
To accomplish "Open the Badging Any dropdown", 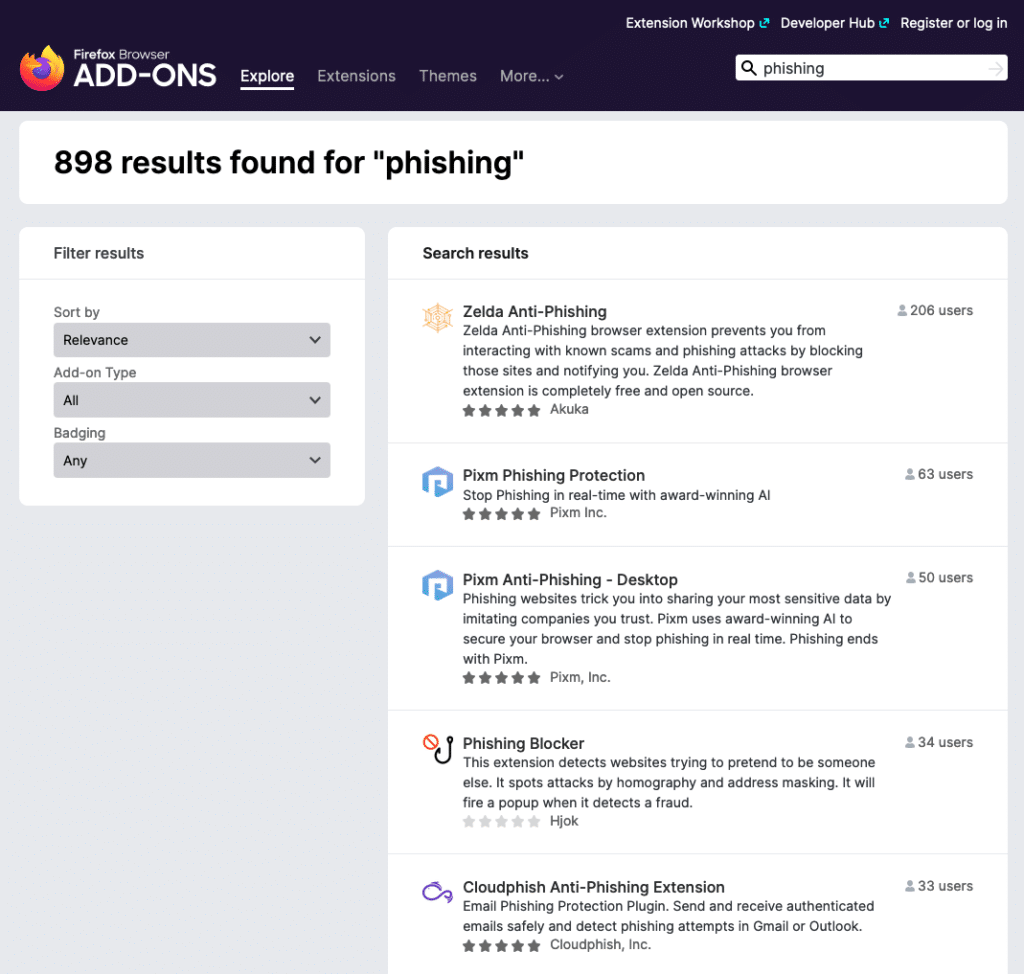I will click(192, 460).
